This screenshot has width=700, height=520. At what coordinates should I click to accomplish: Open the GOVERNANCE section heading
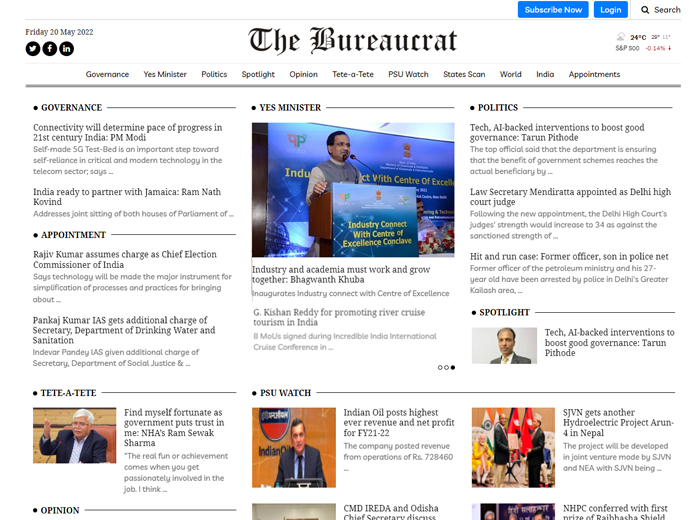click(x=71, y=108)
